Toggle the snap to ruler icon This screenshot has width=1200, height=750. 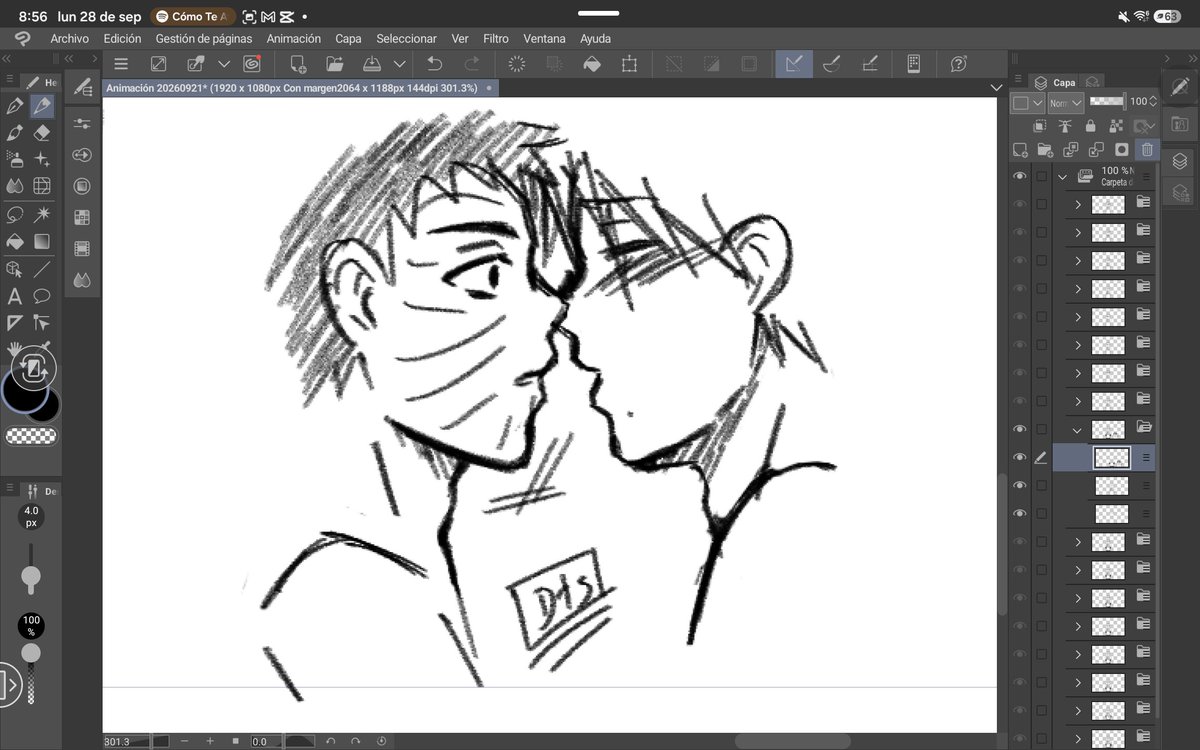point(794,64)
